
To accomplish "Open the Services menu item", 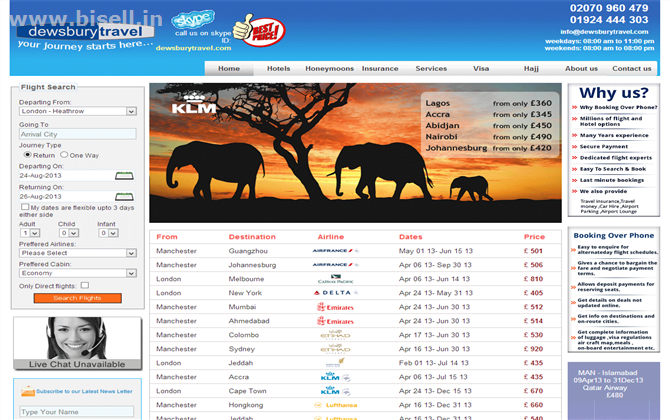I will coord(431,68).
